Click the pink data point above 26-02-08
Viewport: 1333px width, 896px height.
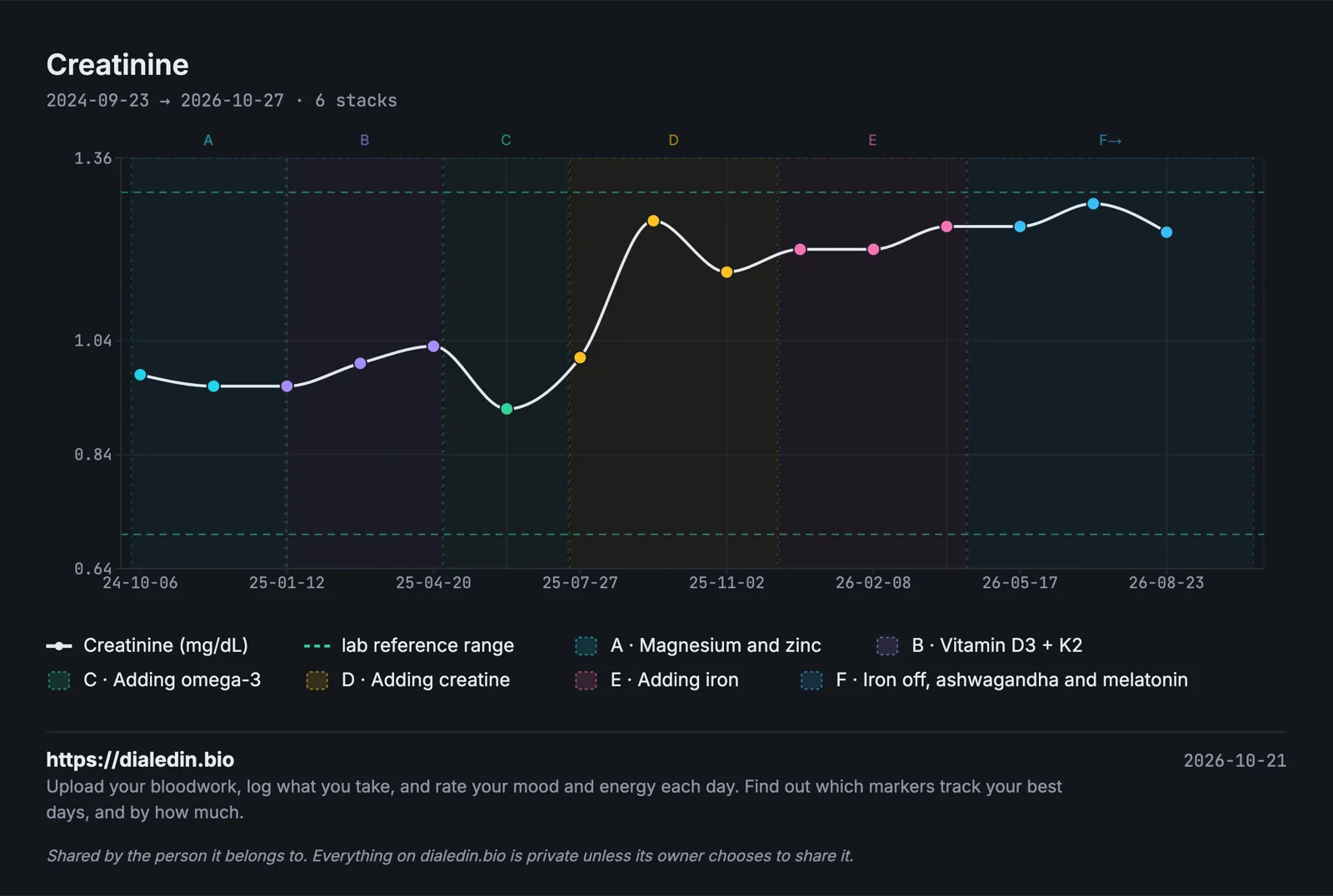(873, 249)
